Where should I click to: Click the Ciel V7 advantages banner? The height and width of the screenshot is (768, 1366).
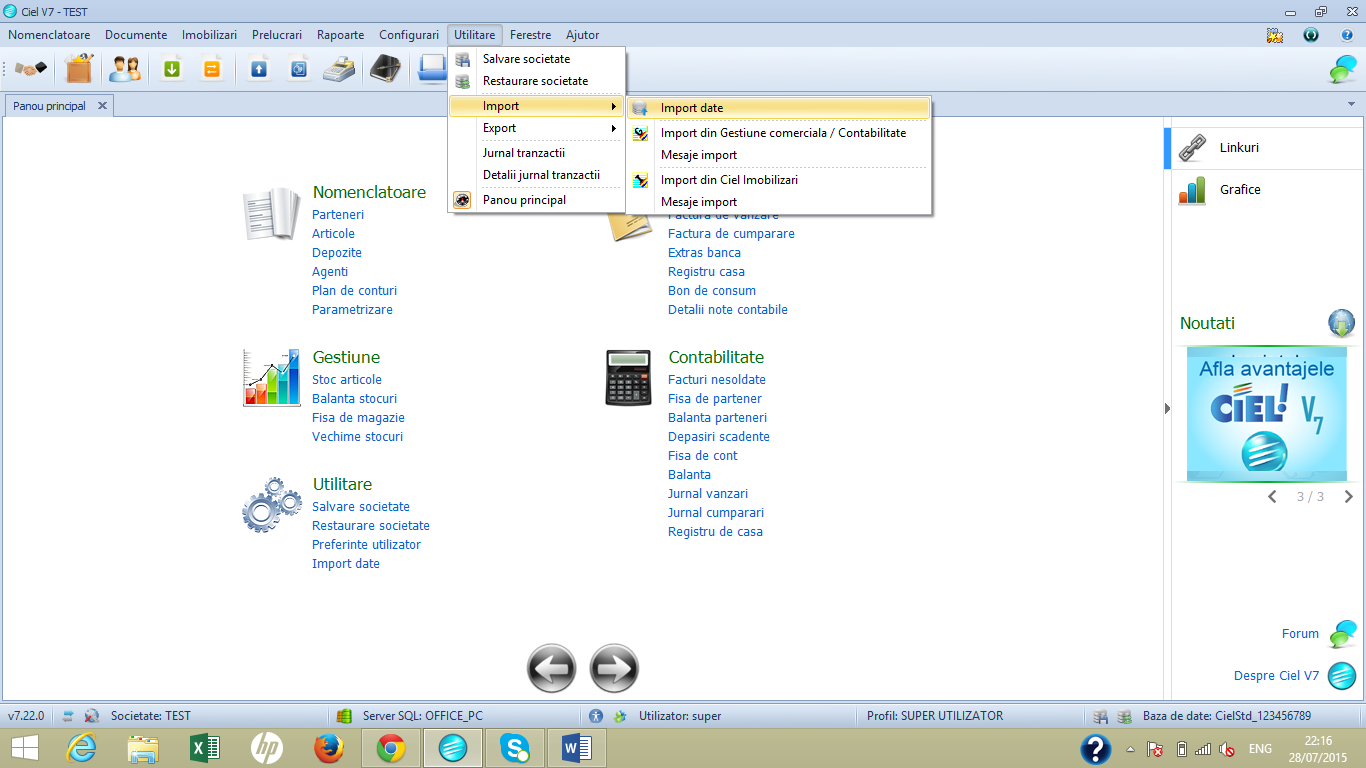(x=1267, y=414)
